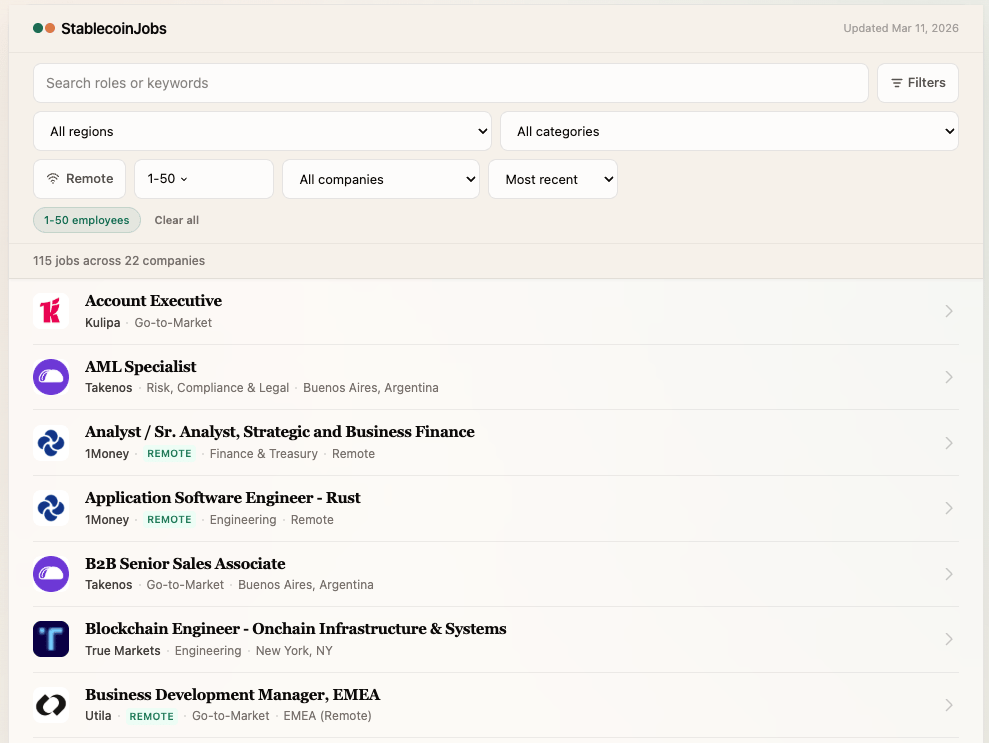Image resolution: width=989 pixels, height=743 pixels.
Task: Open Blockchain Engineer - Onchain Infrastructure listing
Action: click(x=296, y=629)
